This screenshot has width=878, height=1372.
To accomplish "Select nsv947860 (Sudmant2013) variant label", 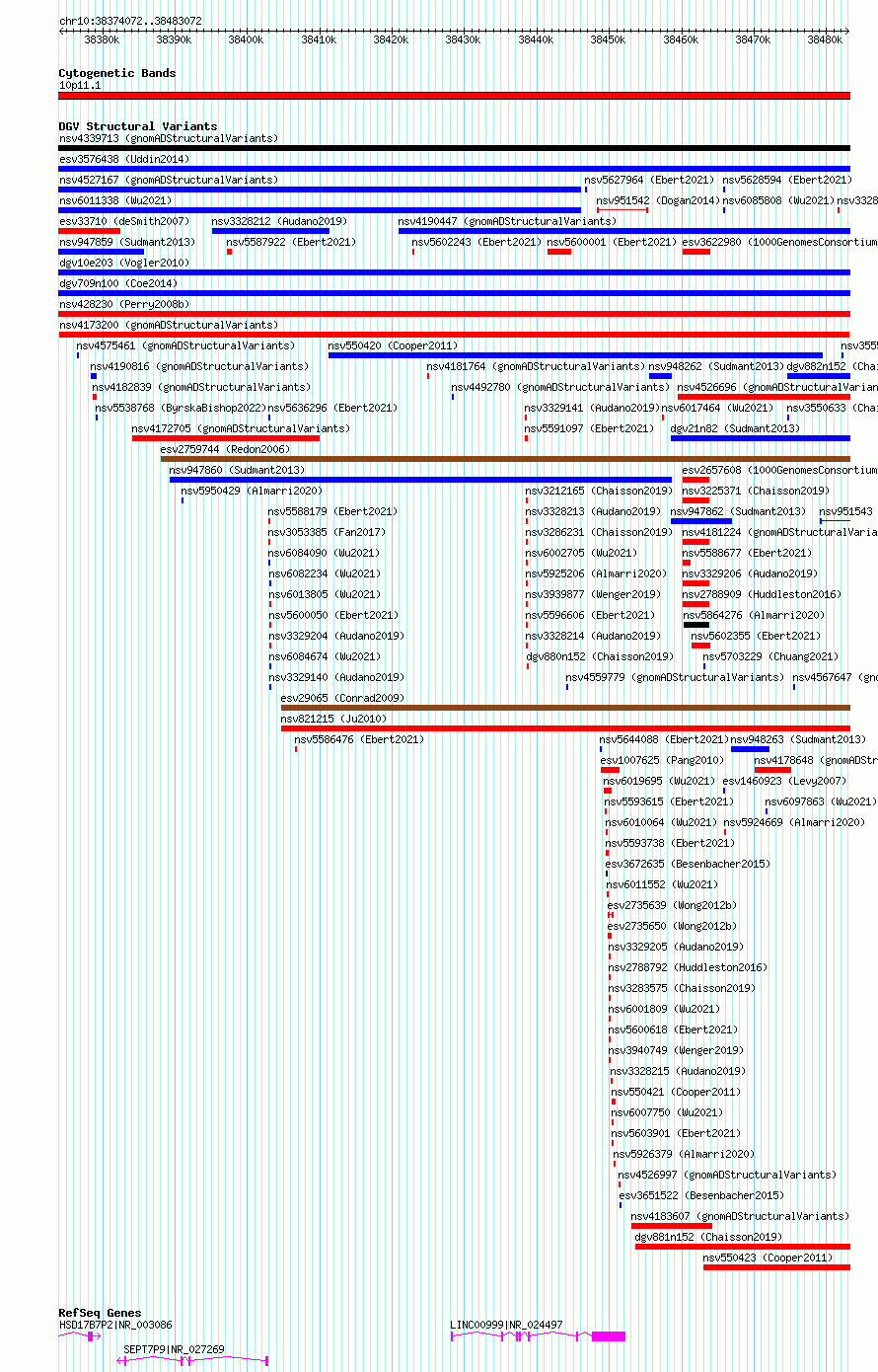I will tap(237, 470).
